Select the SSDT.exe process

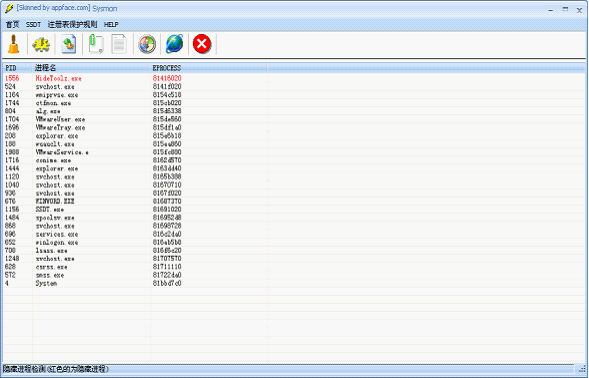click(294, 209)
